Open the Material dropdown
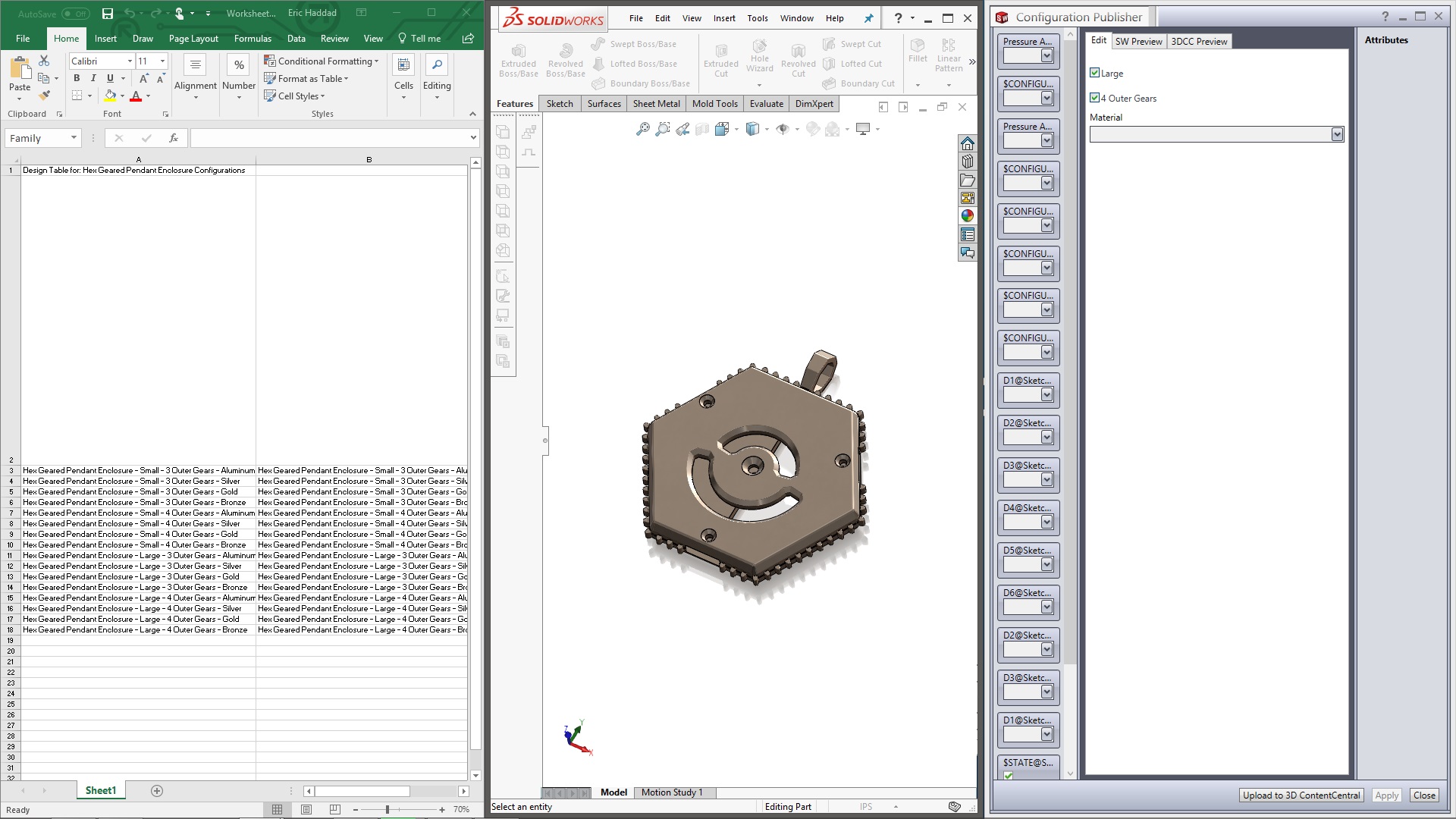The width and height of the screenshot is (1456, 819). (x=1338, y=133)
